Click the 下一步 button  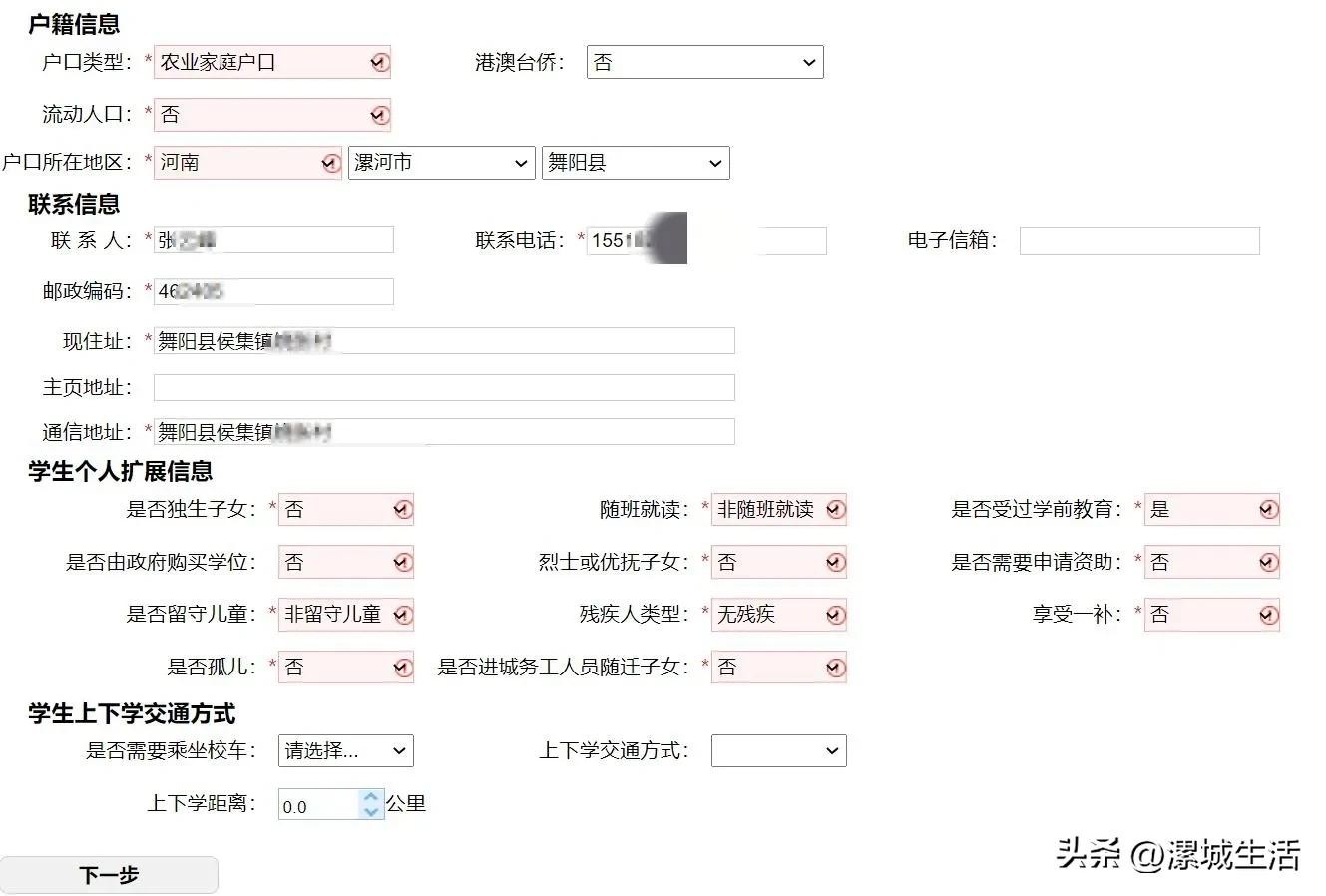pos(109,875)
